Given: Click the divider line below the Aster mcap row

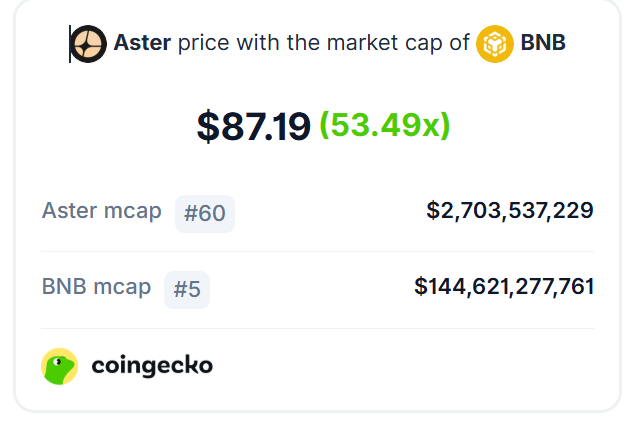Looking at the screenshot, I should tap(317, 251).
